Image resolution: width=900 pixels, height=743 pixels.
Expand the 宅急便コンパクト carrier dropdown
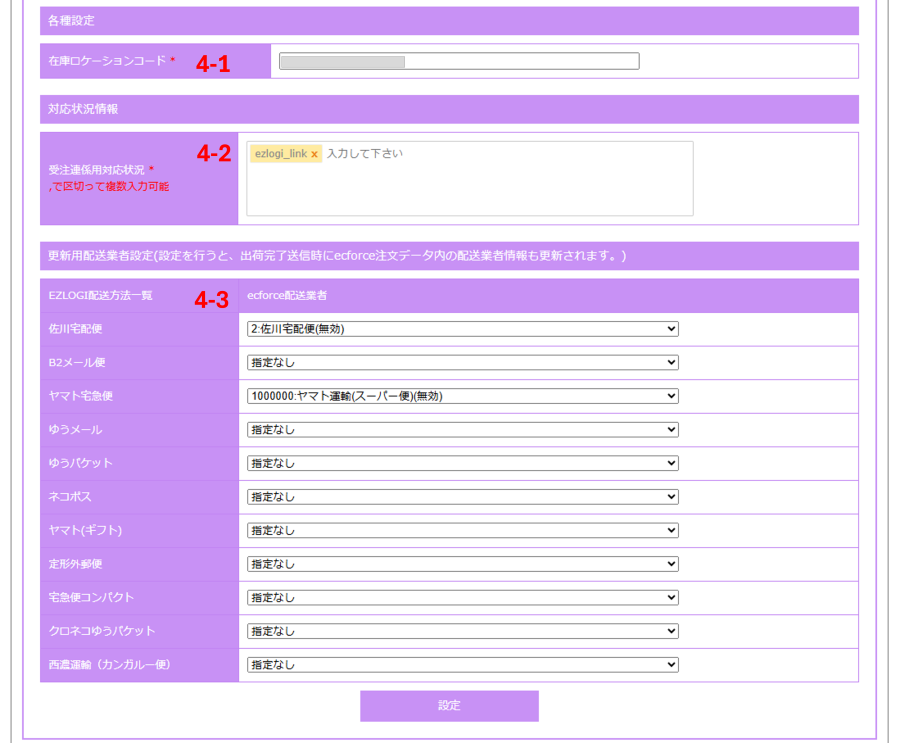[x=462, y=598]
